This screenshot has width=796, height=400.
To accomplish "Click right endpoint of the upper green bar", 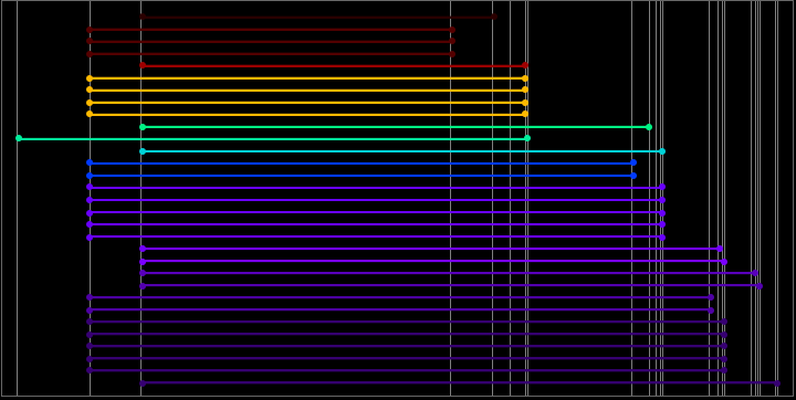I will pyautogui.click(x=649, y=127).
